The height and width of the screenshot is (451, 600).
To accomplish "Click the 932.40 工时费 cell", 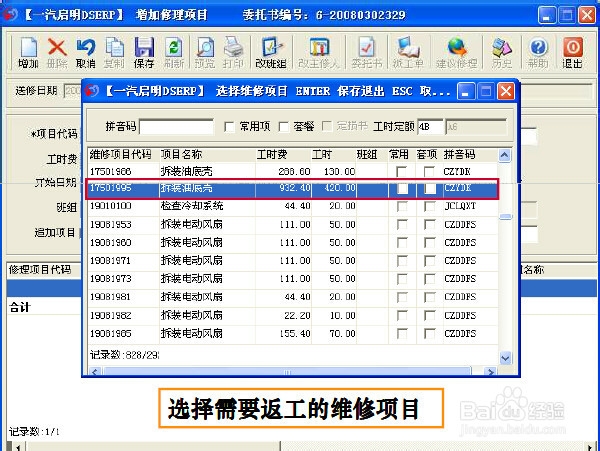I will click(x=283, y=188).
